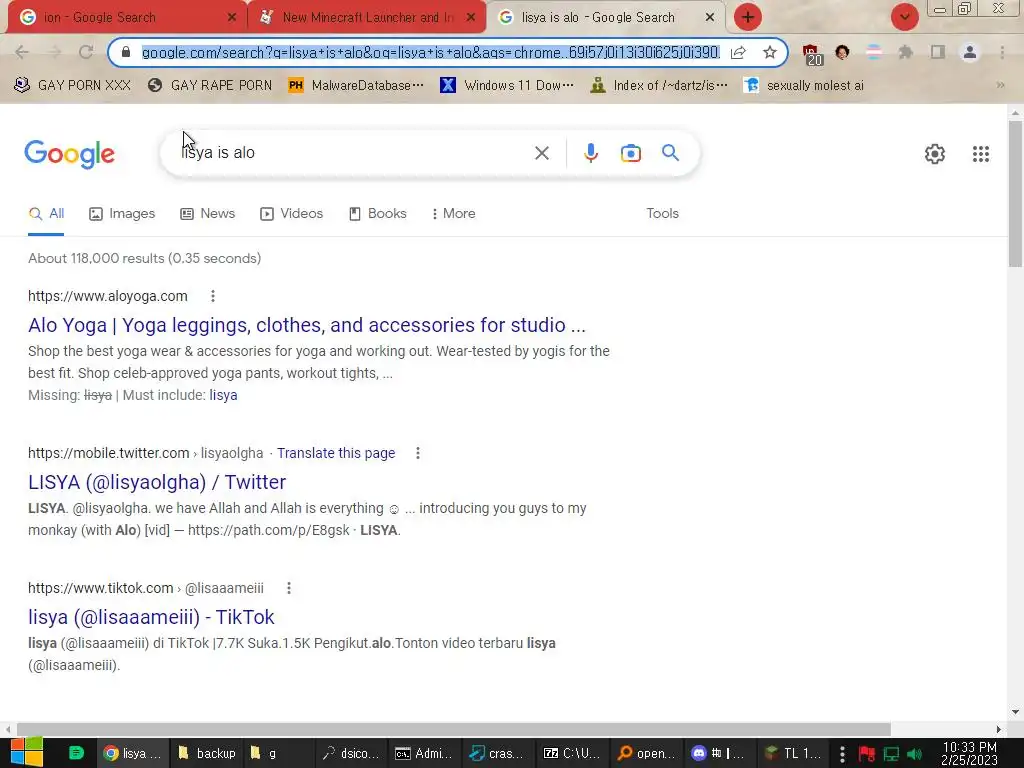Click the taskbar clock showing 10:33 PM
The width and height of the screenshot is (1024, 768).
[x=969, y=754]
